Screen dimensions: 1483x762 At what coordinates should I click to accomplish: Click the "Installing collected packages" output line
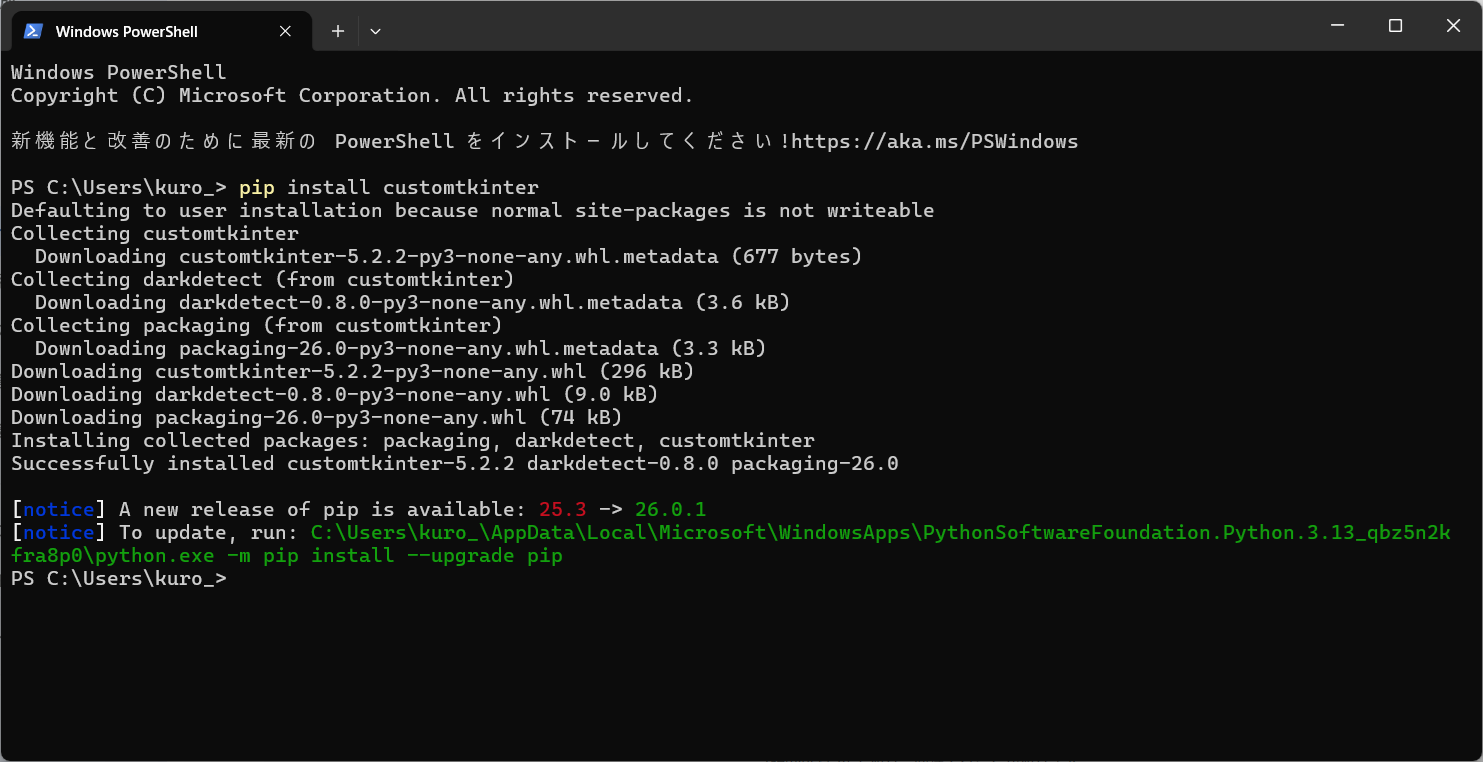[412, 441]
